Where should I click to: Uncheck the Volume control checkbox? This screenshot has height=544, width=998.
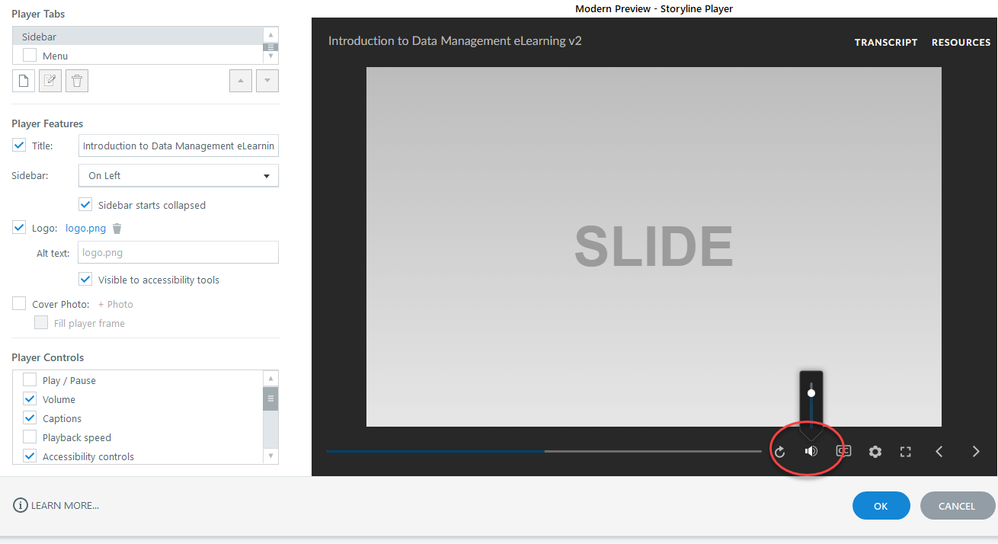tap(29, 399)
